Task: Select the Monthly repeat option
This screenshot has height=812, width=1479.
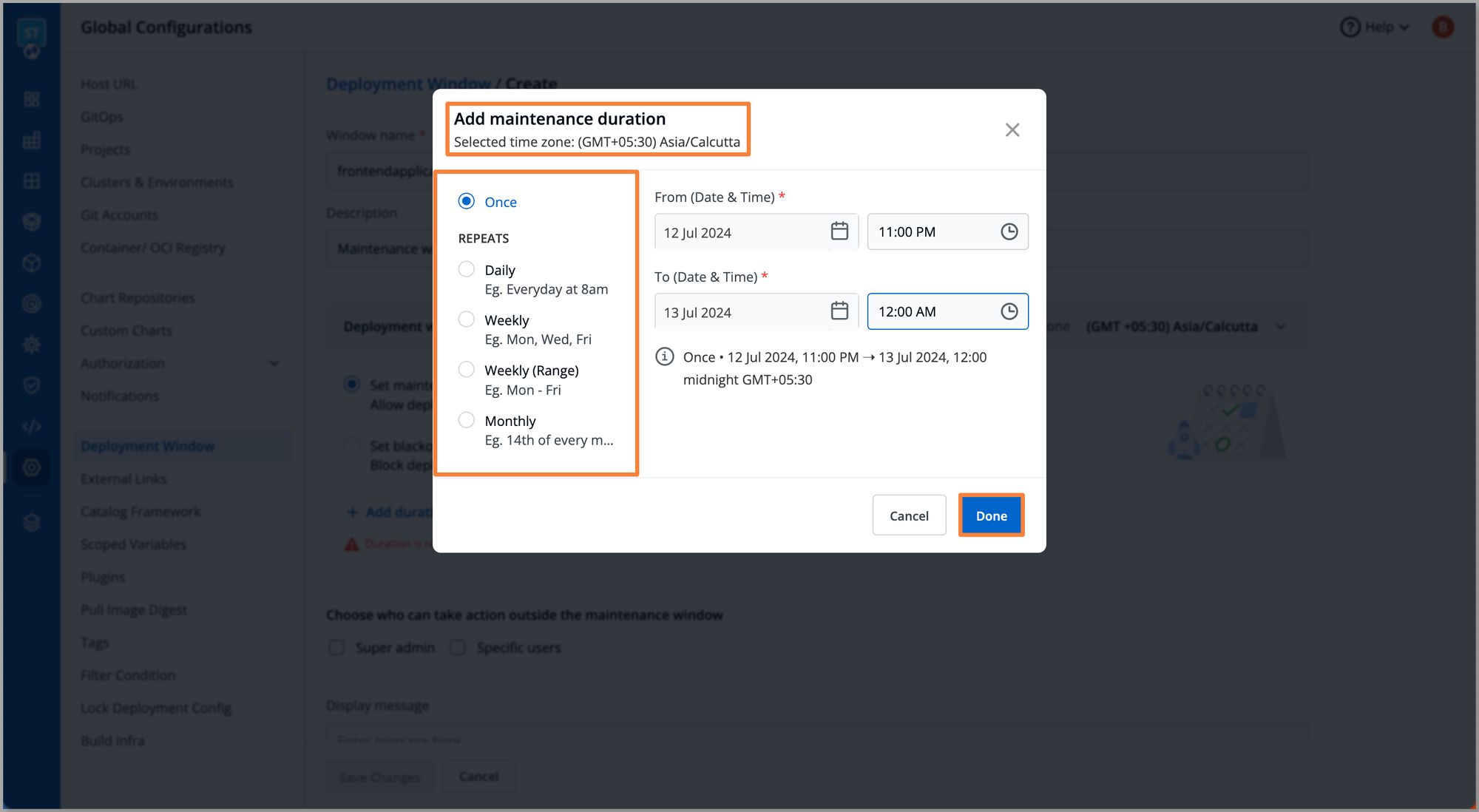Action: (465, 419)
